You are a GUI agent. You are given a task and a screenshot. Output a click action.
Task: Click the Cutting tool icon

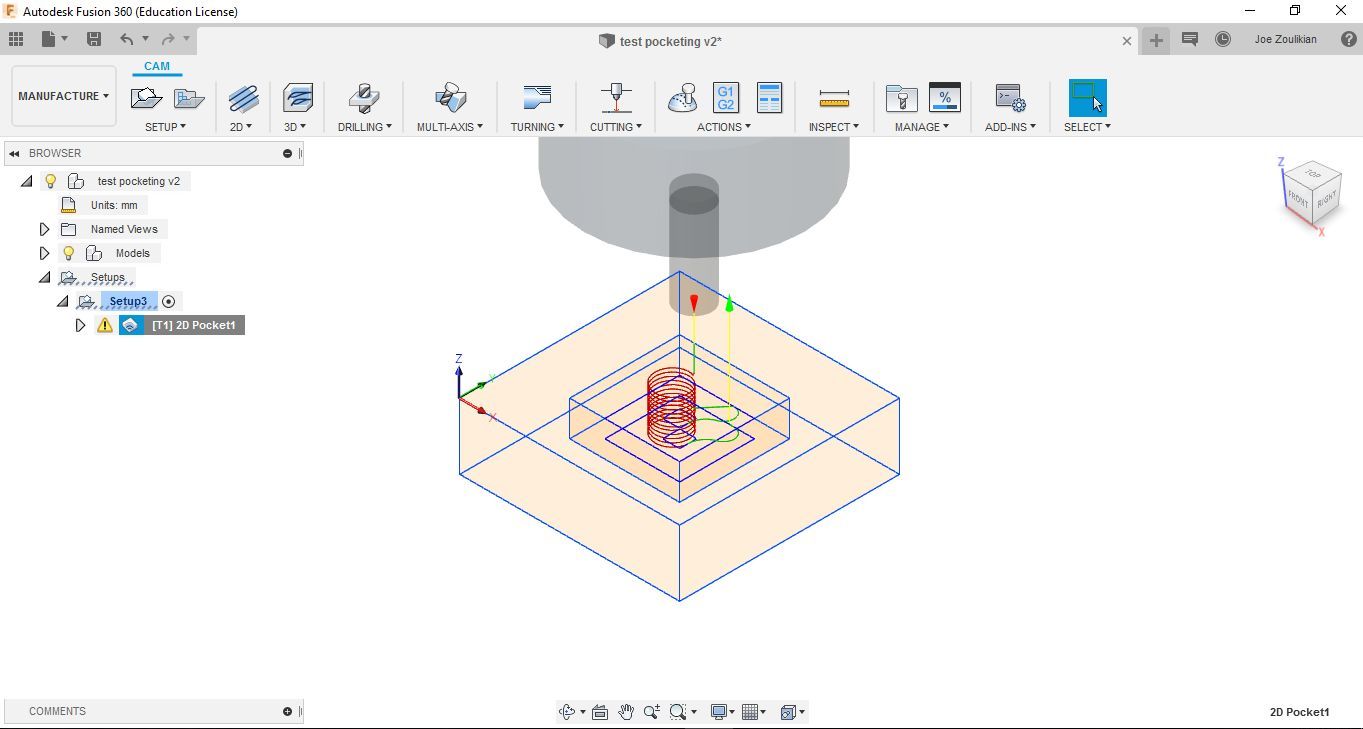pyautogui.click(x=616, y=98)
